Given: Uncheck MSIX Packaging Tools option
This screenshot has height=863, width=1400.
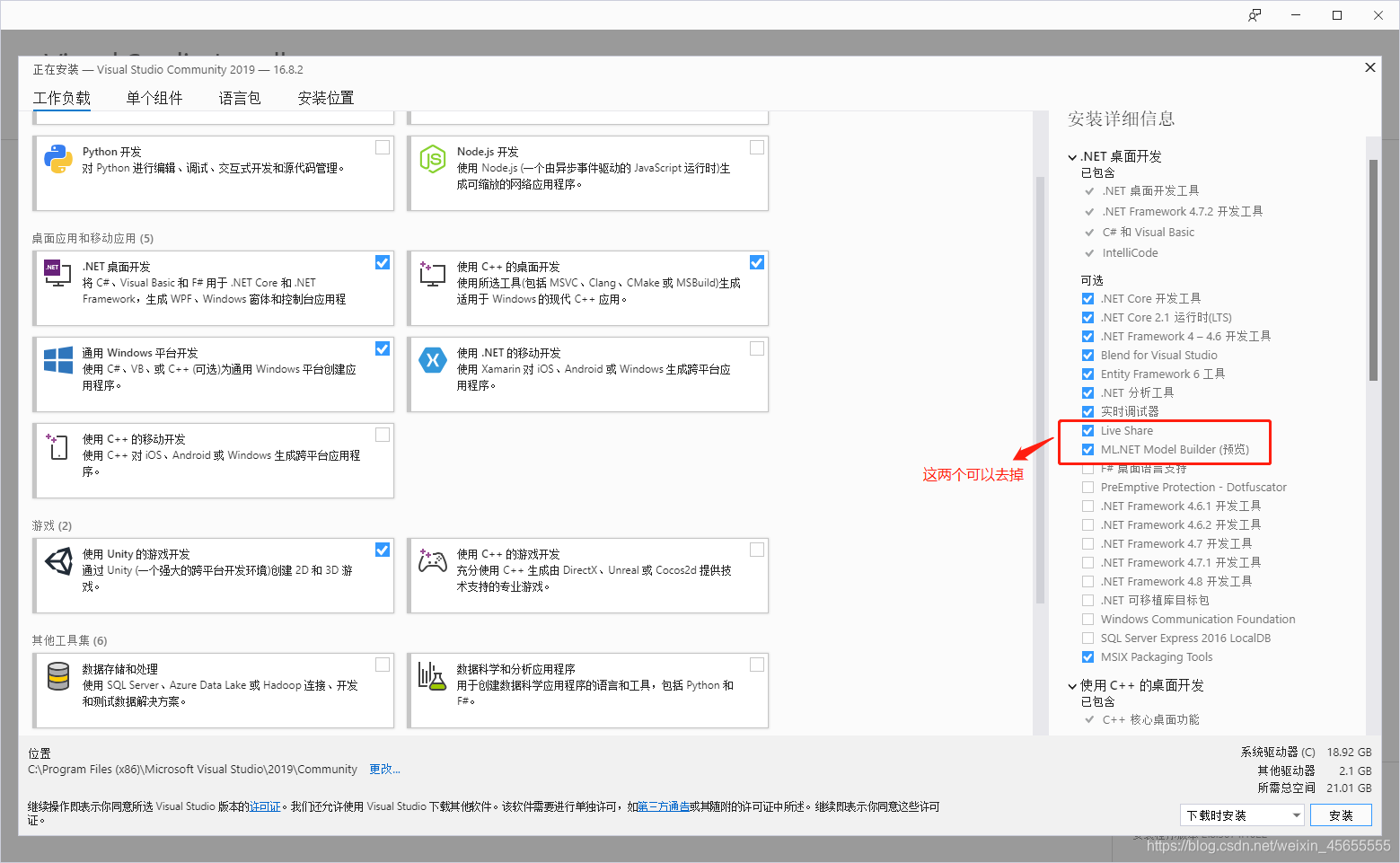Looking at the screenshot, I should click(1087, 657).
